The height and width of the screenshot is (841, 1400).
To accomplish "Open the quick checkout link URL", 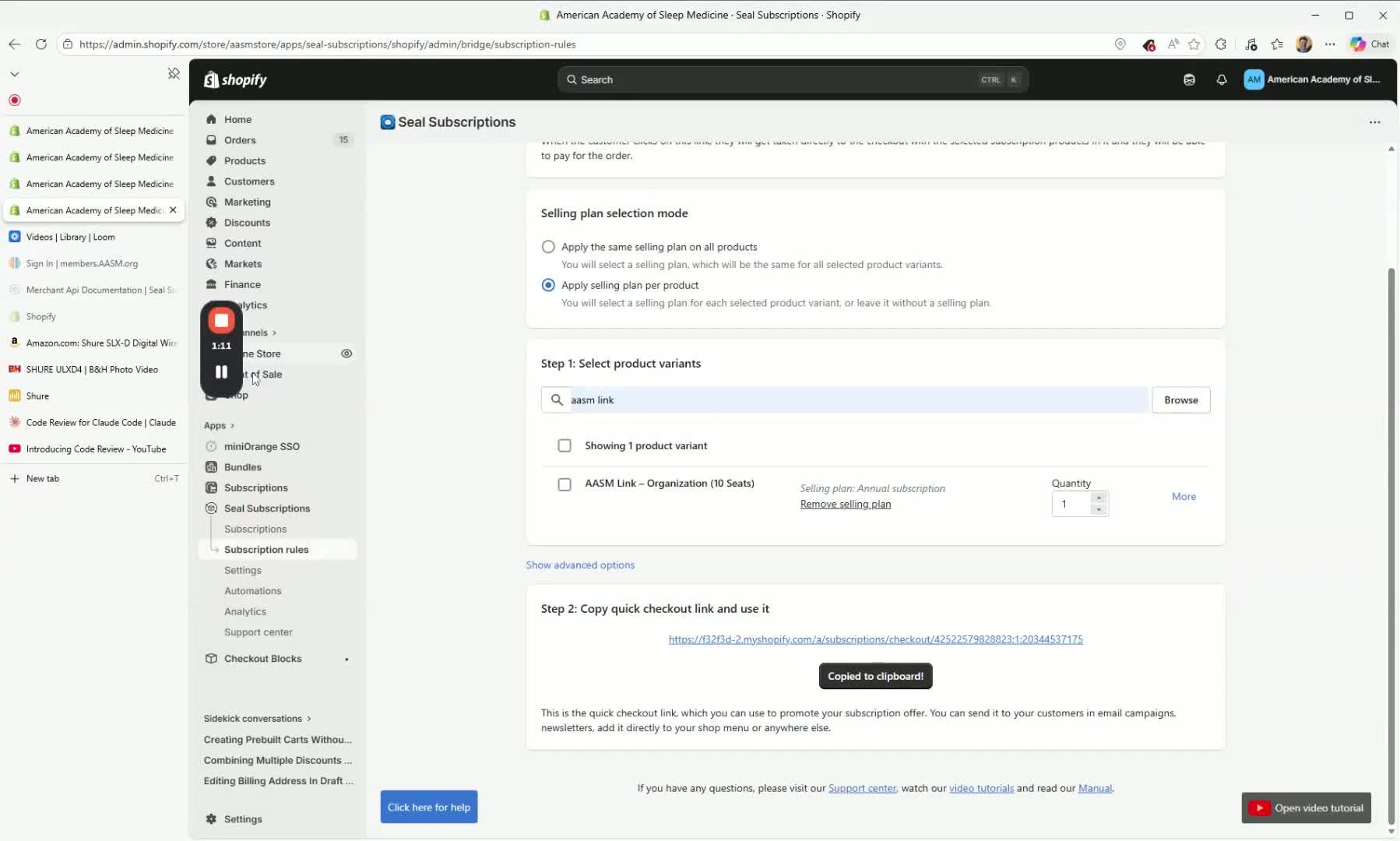I will [x=875, y=639].
